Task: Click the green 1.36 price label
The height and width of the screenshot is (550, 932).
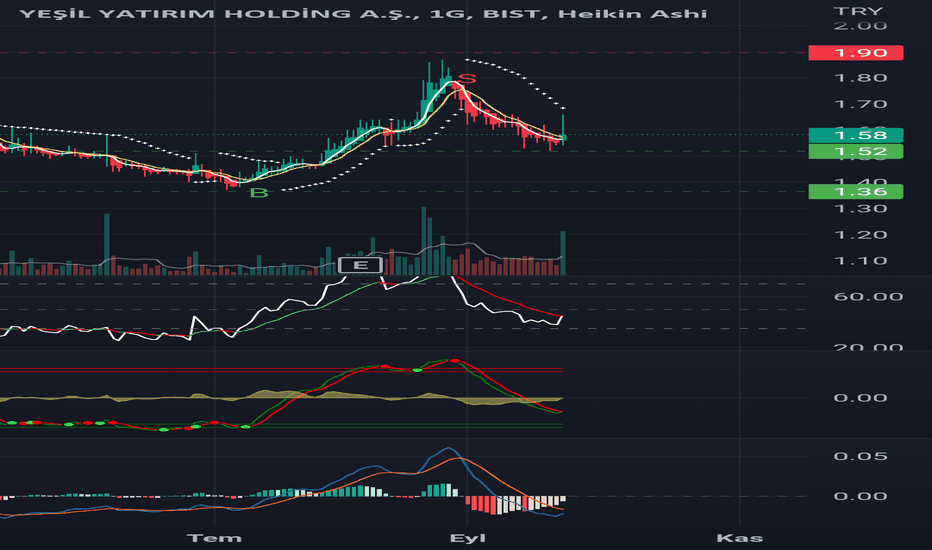Action: pos(856,191)
